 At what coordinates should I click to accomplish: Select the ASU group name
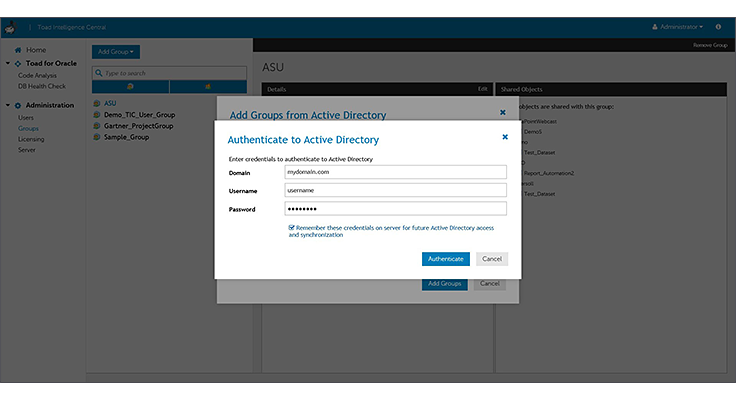pos(110,103)
